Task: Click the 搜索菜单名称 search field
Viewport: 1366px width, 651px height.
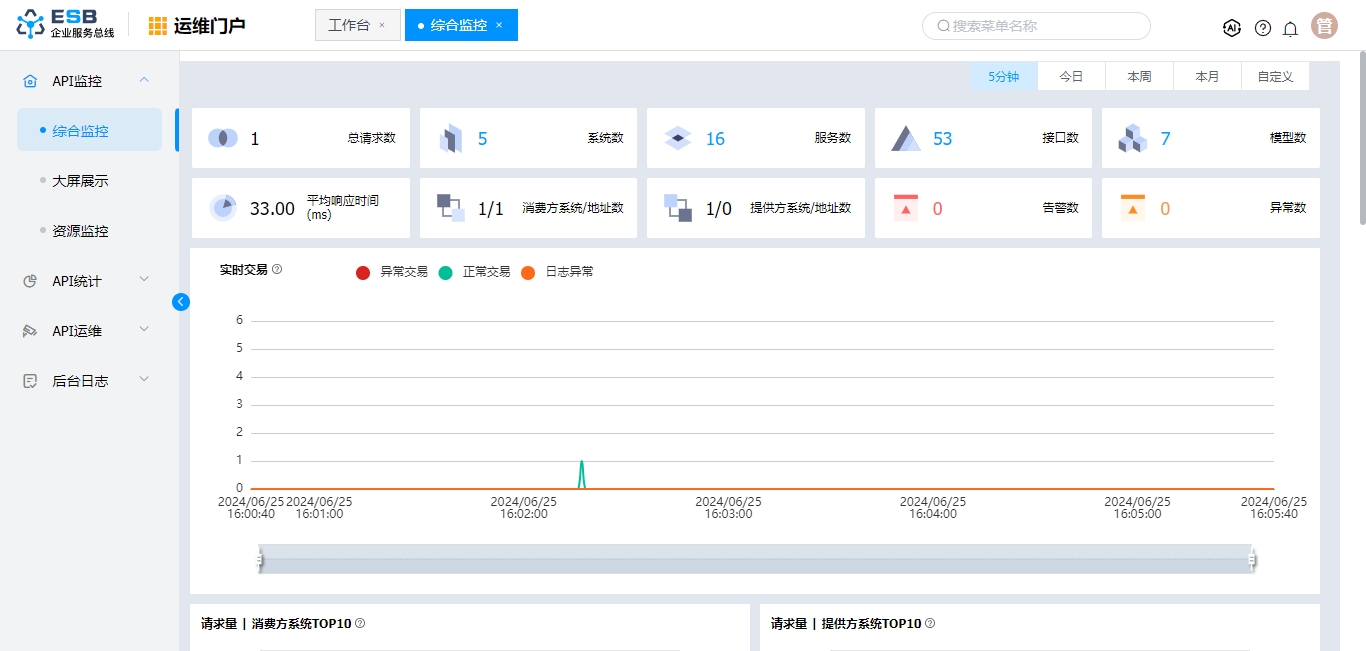Action: point(1036,26)
